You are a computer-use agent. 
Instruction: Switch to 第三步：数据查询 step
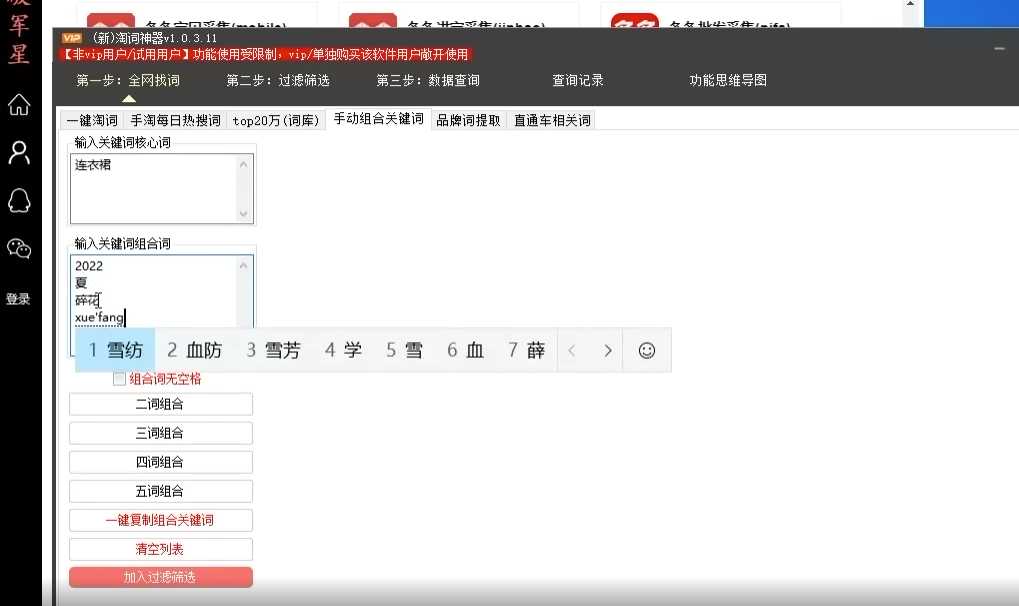point(428,80)
